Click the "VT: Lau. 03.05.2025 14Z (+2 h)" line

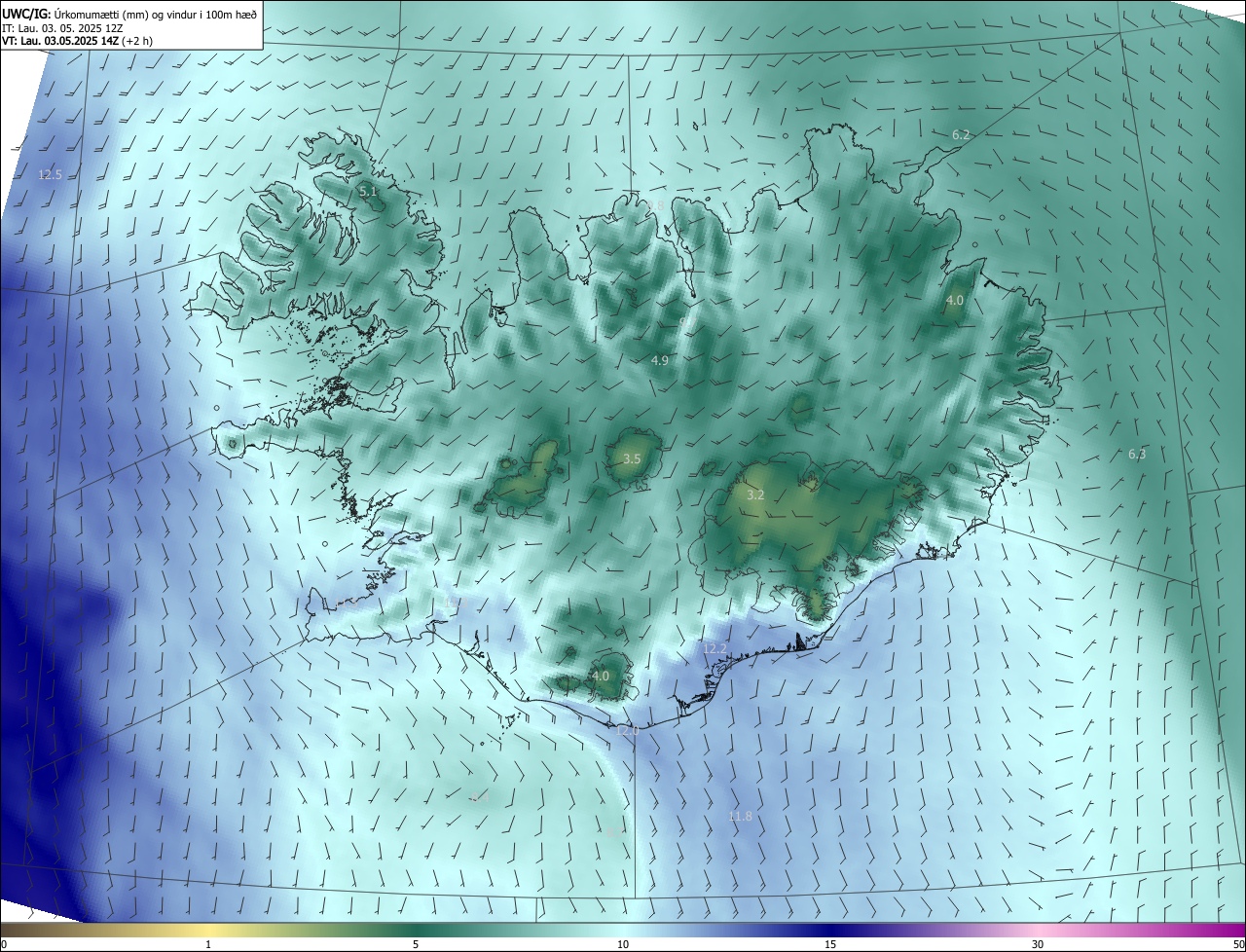[77, 41]
